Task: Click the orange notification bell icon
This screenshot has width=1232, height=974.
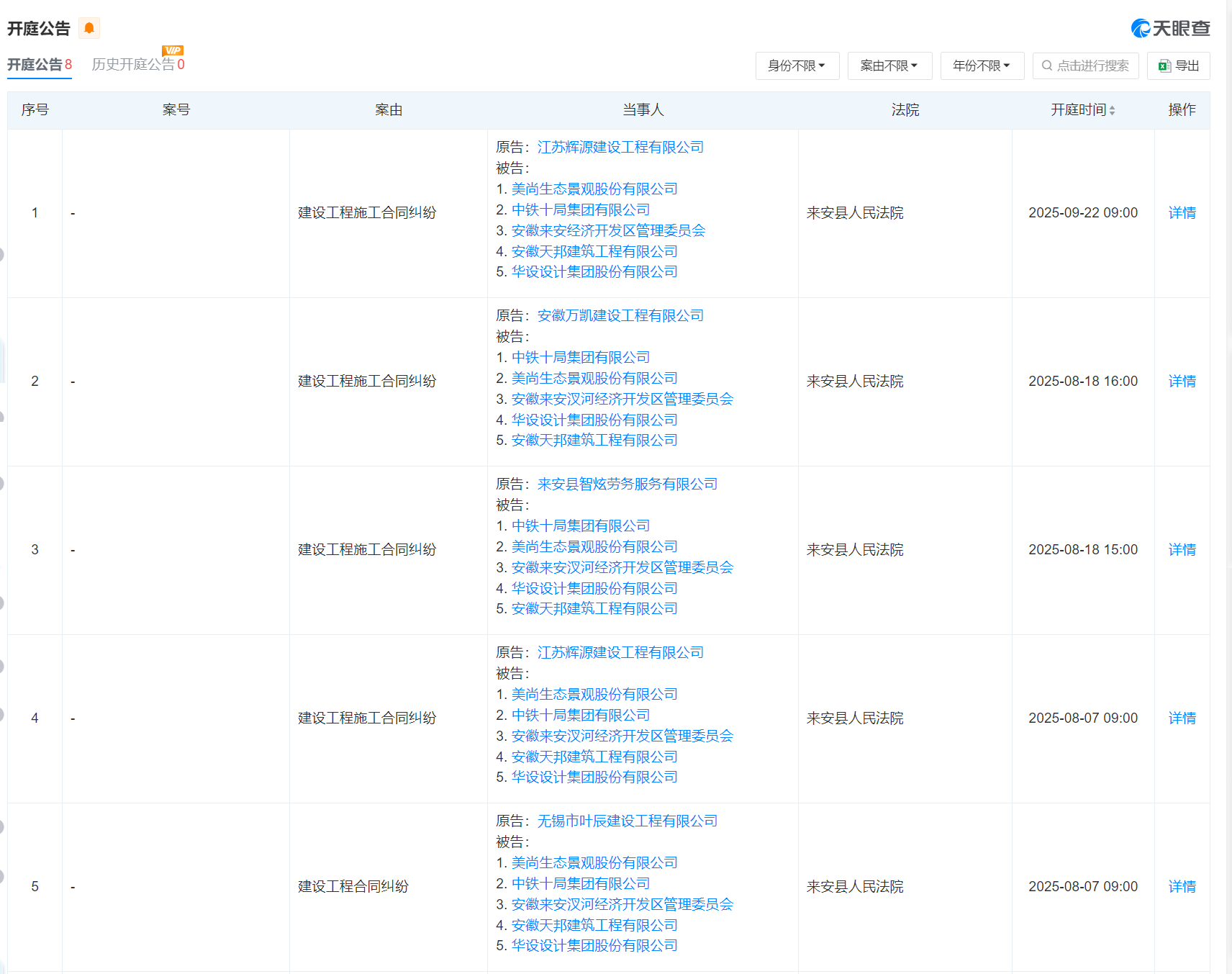Action: [89, 28]
